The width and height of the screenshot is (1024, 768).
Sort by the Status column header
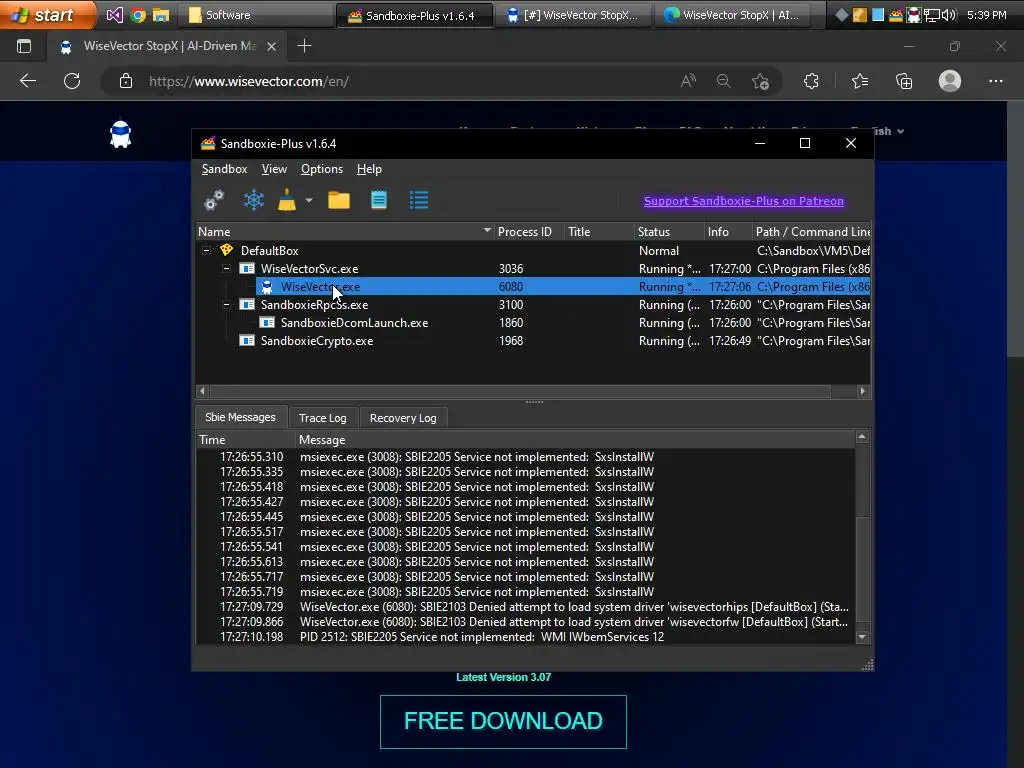669,232
